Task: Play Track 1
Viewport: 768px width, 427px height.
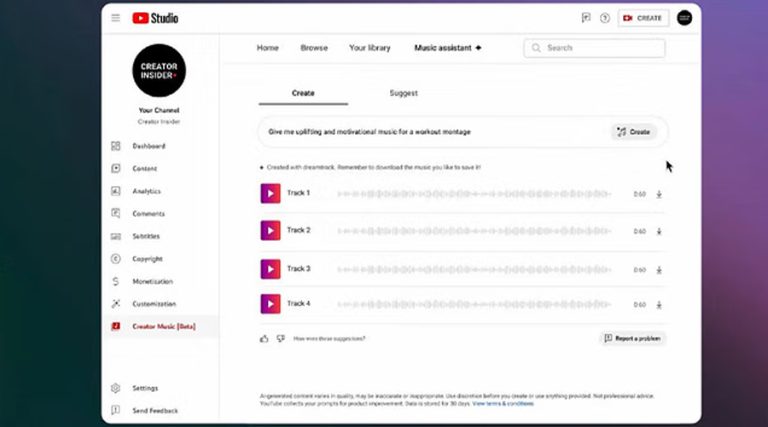Action: coord(270,193)
